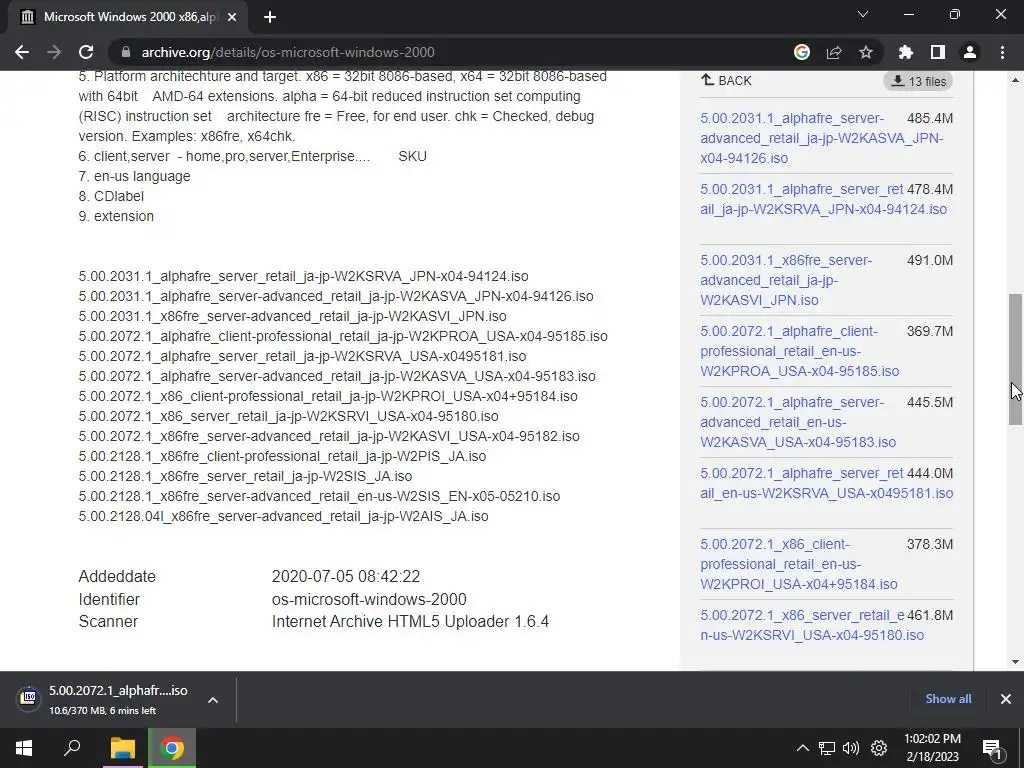Open Windows Start menu
Viewport: 1024px width, 768px height.
pos(24,748)
